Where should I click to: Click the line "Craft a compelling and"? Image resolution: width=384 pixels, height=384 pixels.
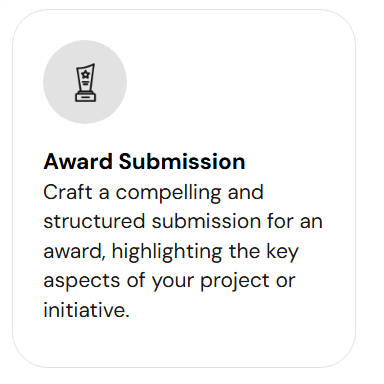tap(153, 193)
